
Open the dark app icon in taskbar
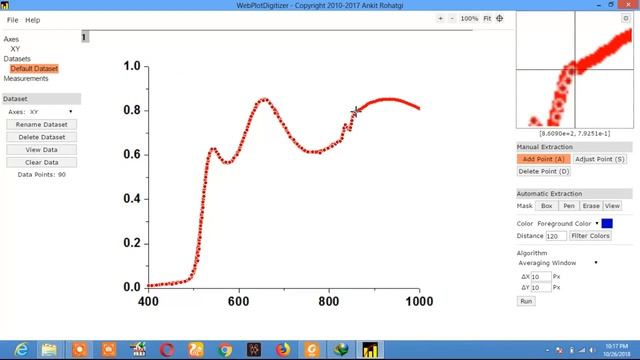point(254,350)
